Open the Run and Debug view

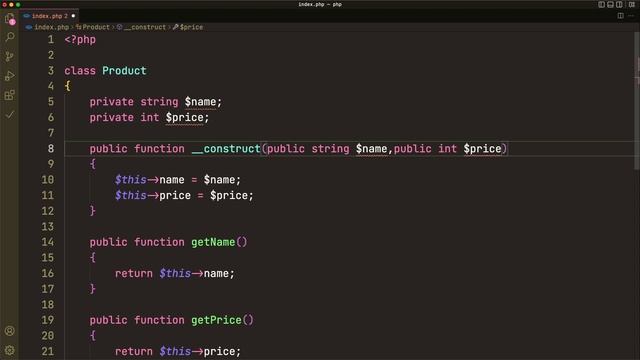coord(9,76)
